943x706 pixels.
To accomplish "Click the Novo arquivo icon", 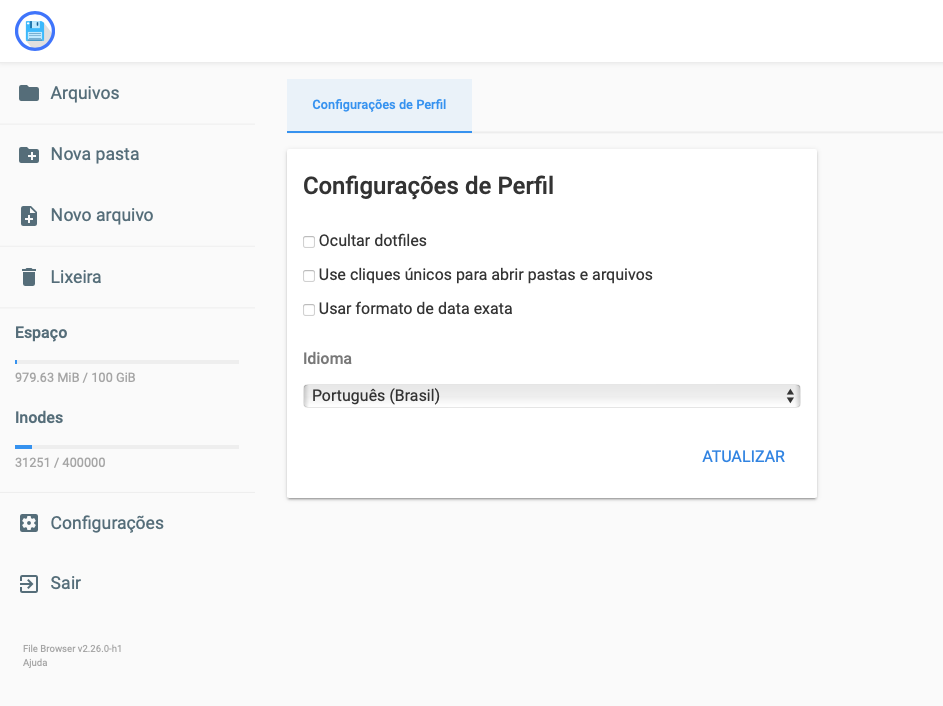I will (28, 215).
